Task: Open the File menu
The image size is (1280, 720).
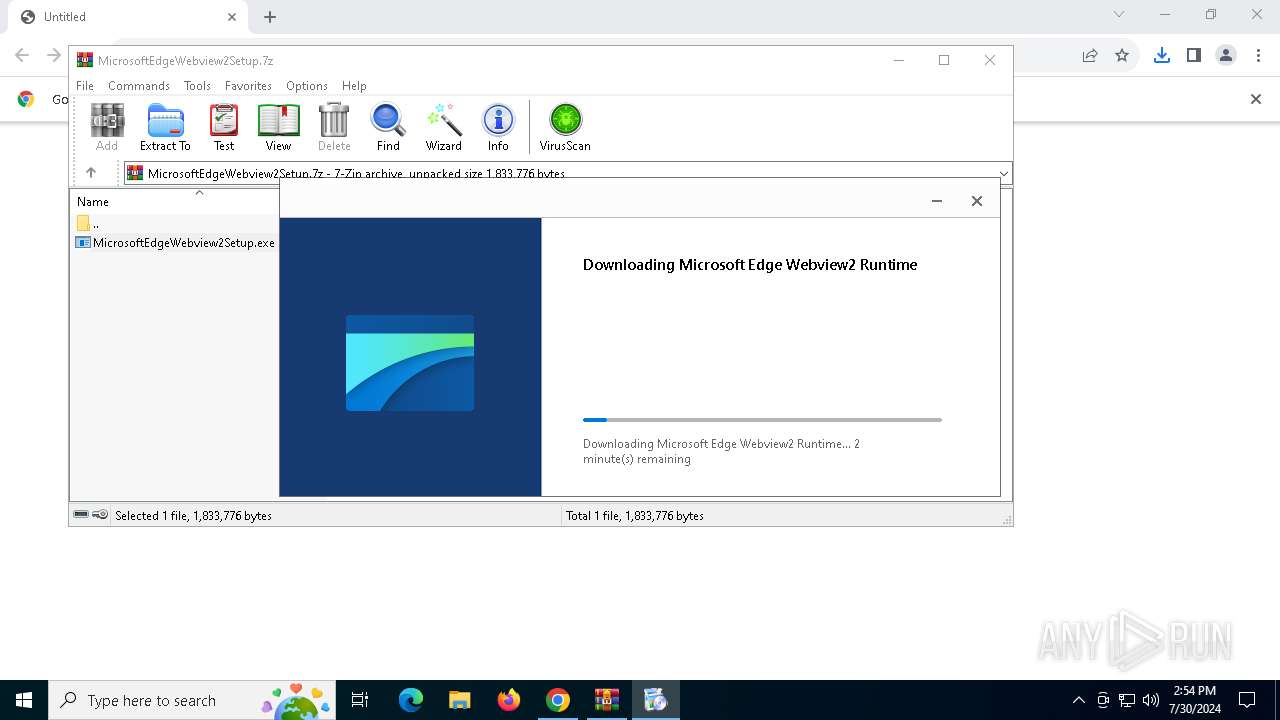Action: (x=85, y=86)
